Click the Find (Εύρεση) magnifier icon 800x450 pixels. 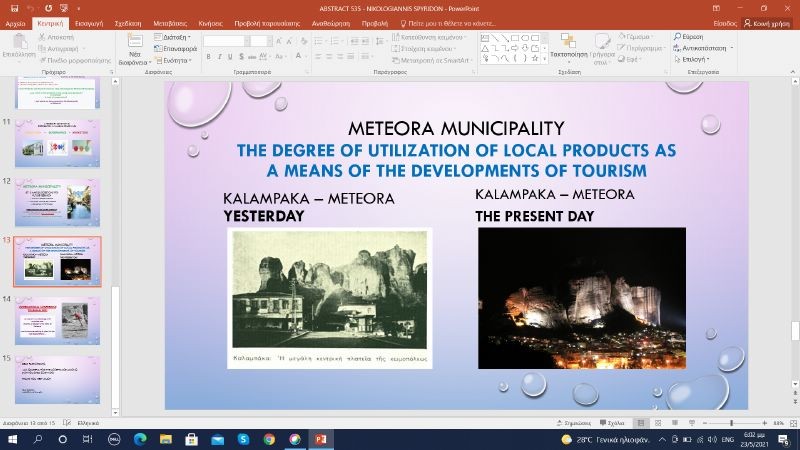(677, 36)
